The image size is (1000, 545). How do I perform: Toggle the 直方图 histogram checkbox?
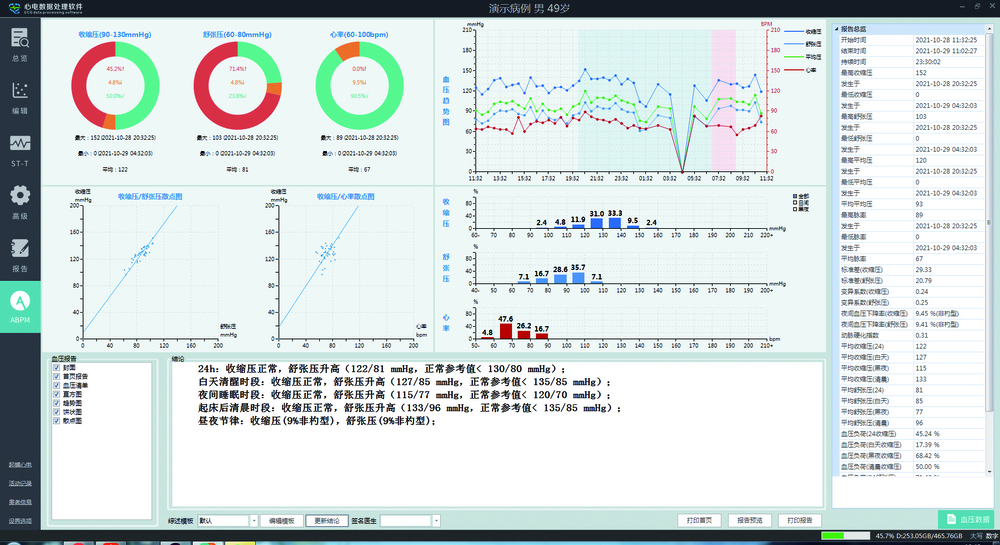[55, 394]
